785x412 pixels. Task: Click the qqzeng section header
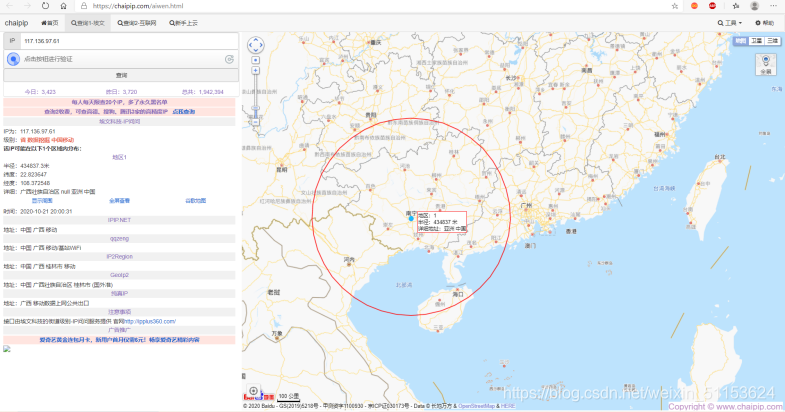pyautogui.click(x=119, y=239)
